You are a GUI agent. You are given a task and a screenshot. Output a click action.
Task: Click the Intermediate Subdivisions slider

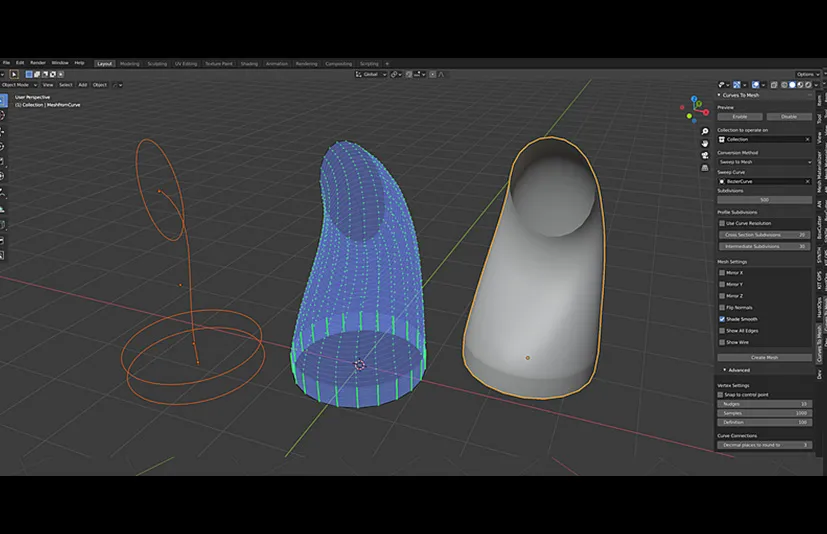(x=765, y=246)
